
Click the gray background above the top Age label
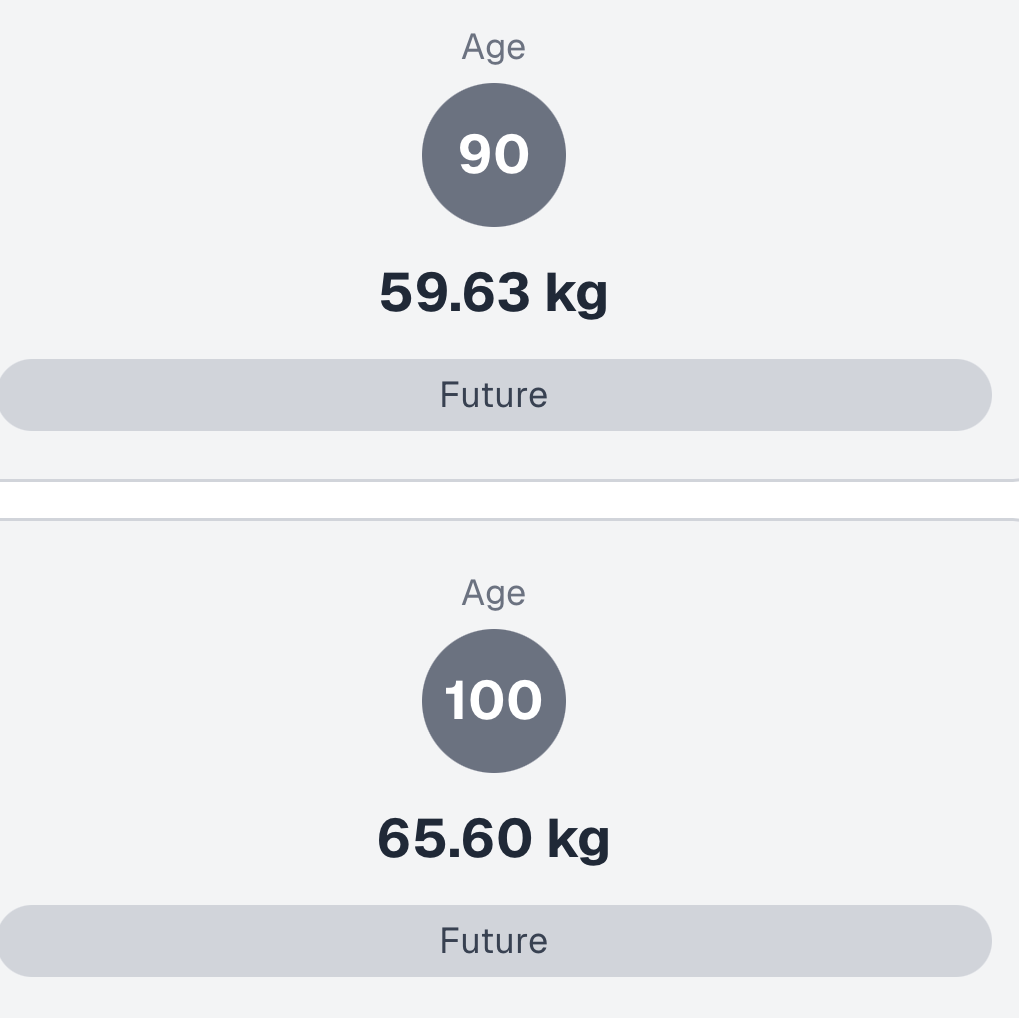coord(494,12)
